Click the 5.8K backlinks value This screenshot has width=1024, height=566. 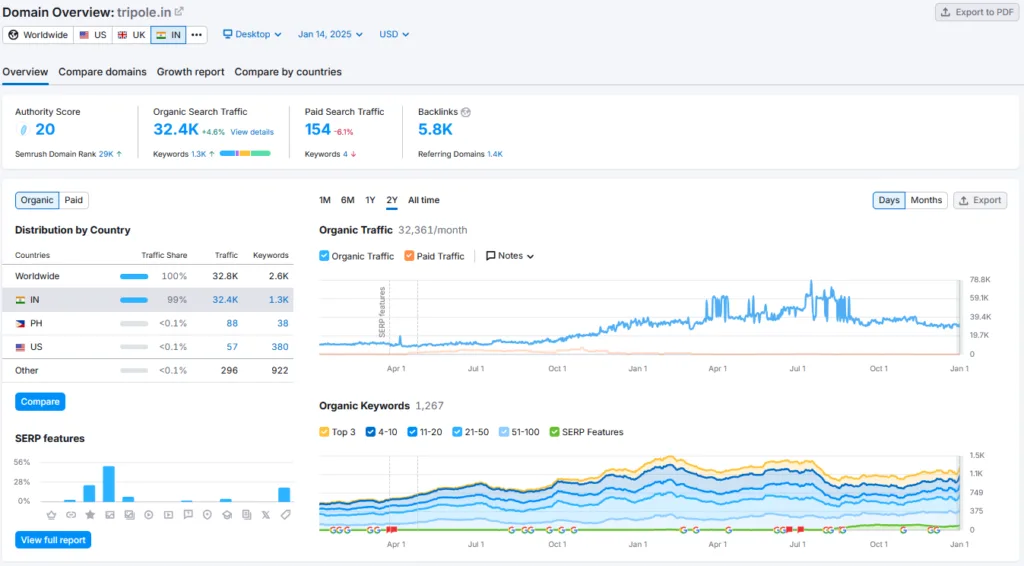(x=435, y=129)
